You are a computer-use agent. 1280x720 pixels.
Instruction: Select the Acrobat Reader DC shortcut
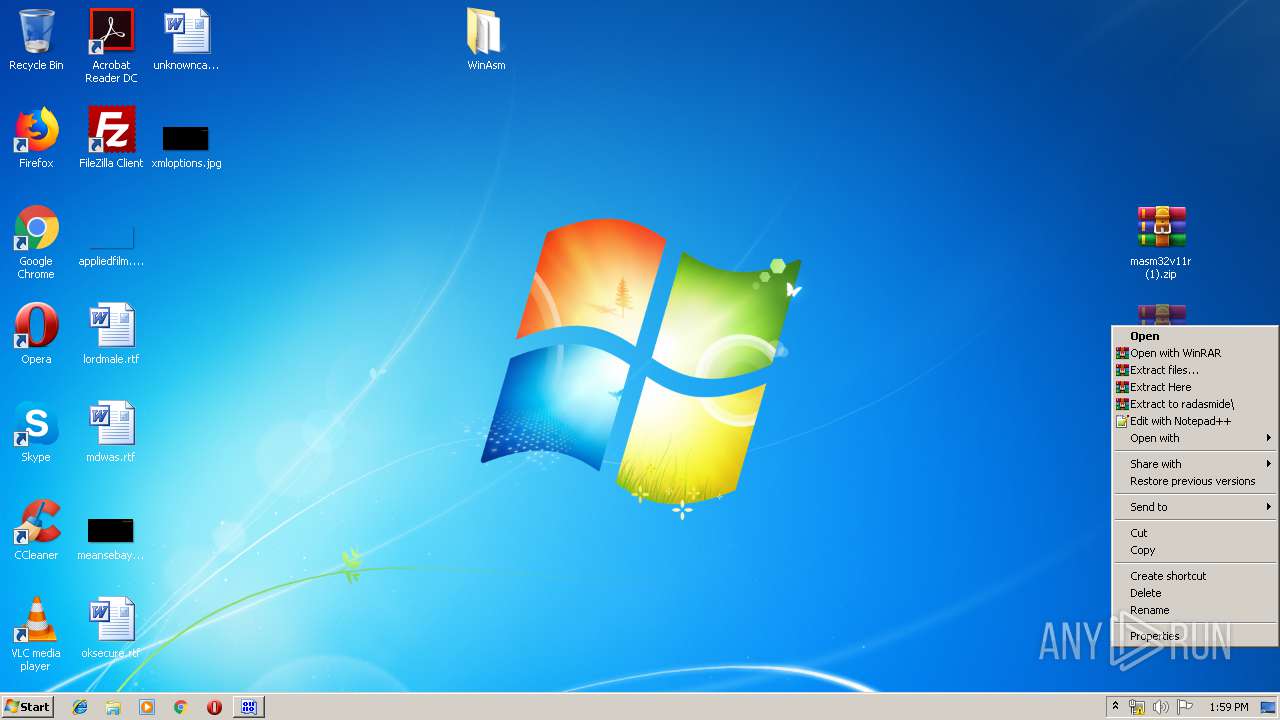(x=111, y=46)
